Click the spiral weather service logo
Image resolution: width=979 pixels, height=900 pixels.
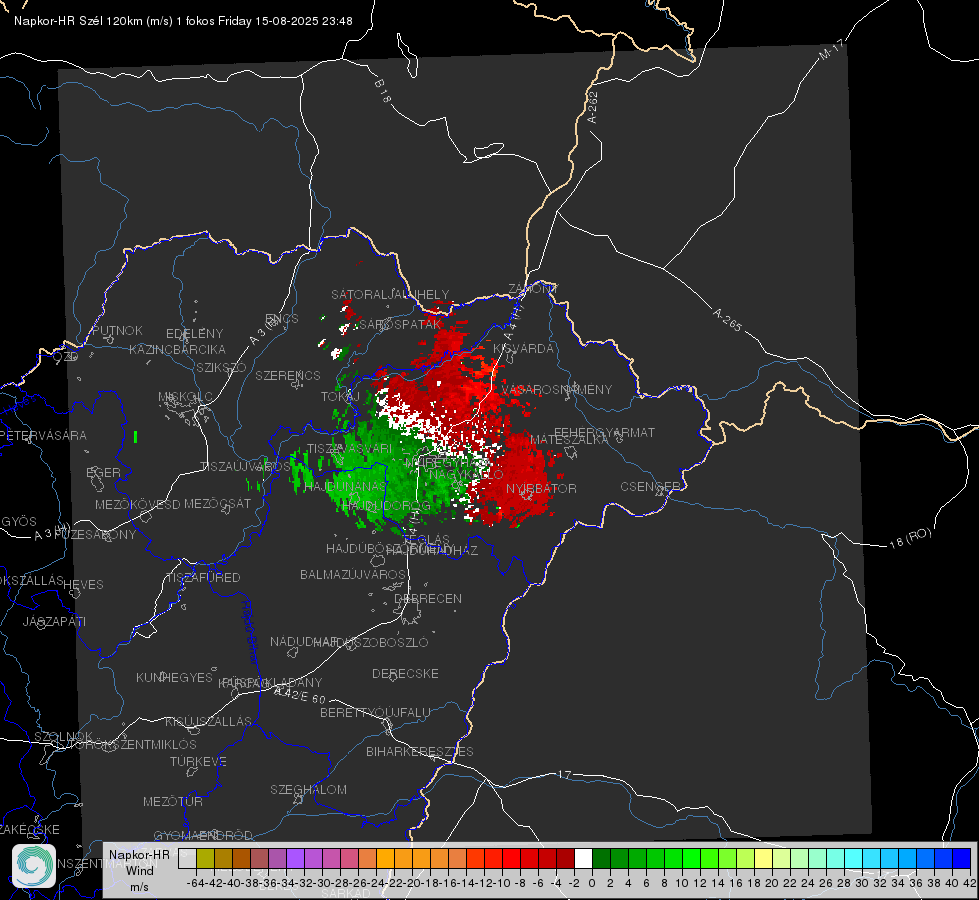(x=34, y=866)
